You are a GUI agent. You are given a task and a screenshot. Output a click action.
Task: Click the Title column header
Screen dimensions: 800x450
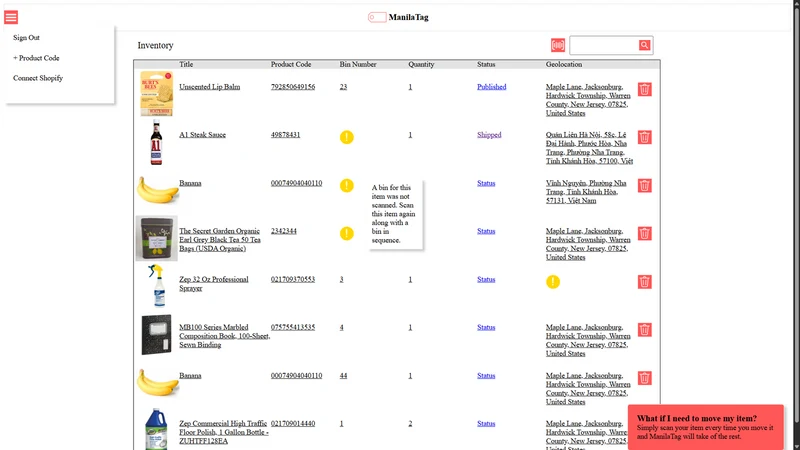pyautogui.click(x=186, y=64)
